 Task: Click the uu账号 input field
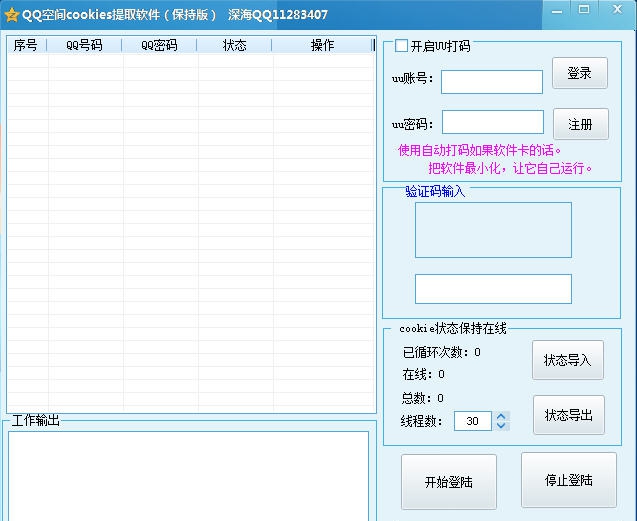[x=492, y=82]
